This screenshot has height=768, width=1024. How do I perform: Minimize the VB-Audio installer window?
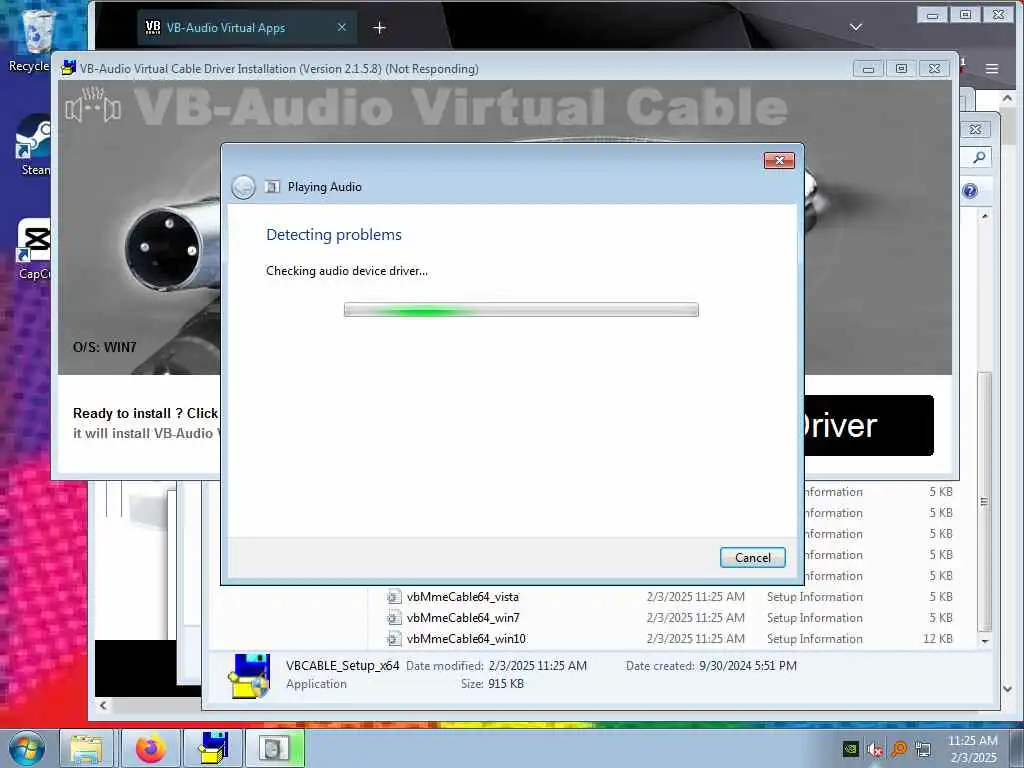click(x=868, y=69)
